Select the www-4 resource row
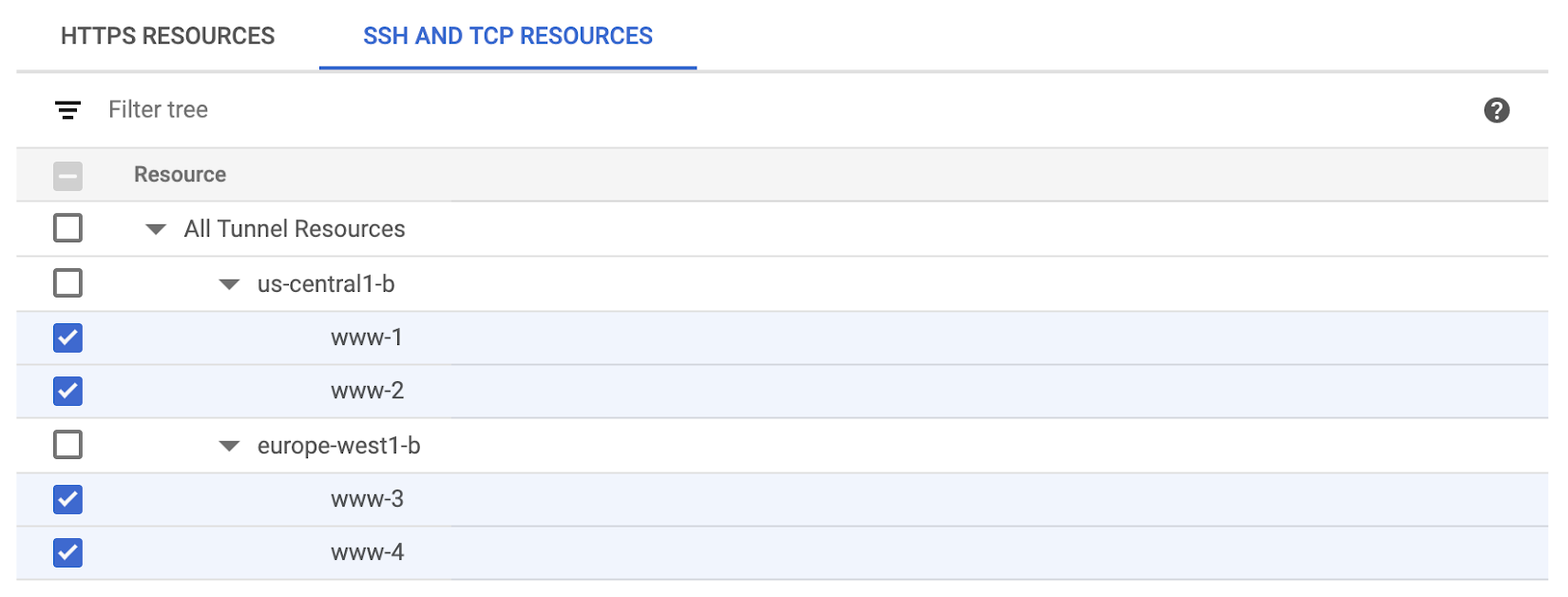 click(782, 552)
